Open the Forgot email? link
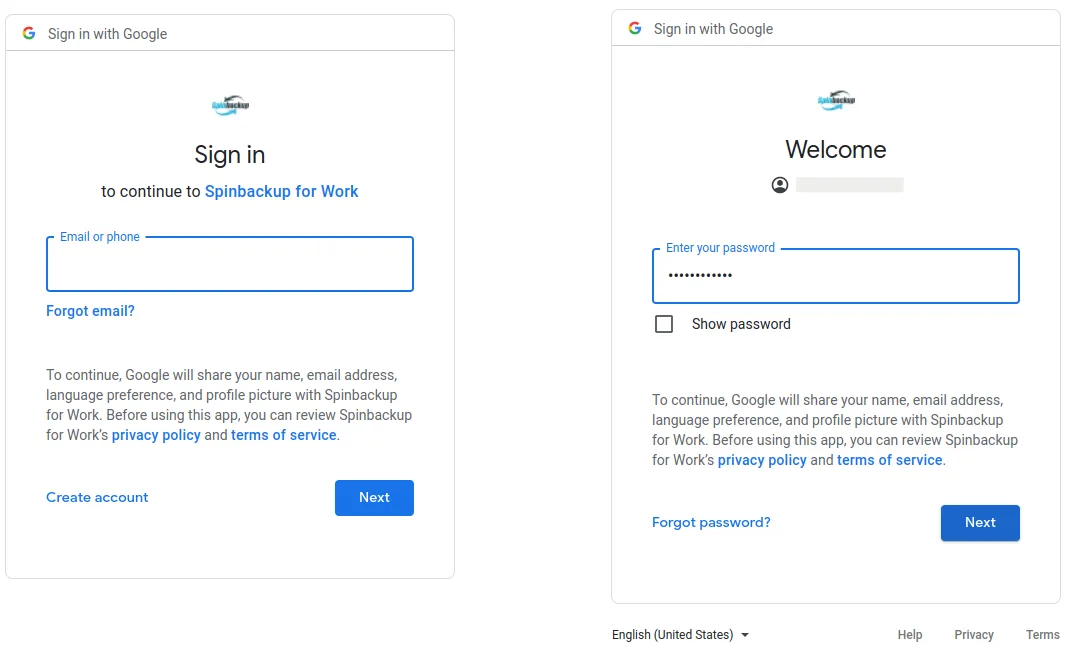 pos(90,311)
